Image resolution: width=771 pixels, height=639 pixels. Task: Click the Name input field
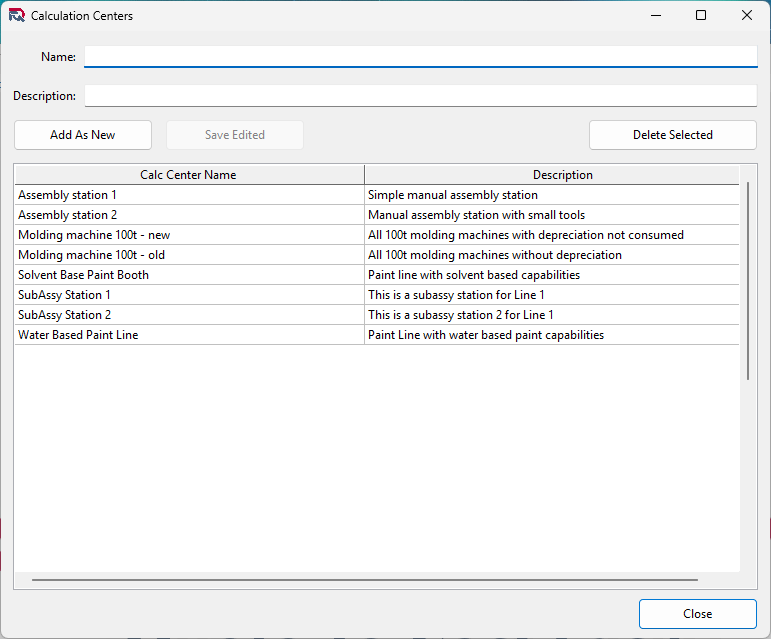coord(420,57)
